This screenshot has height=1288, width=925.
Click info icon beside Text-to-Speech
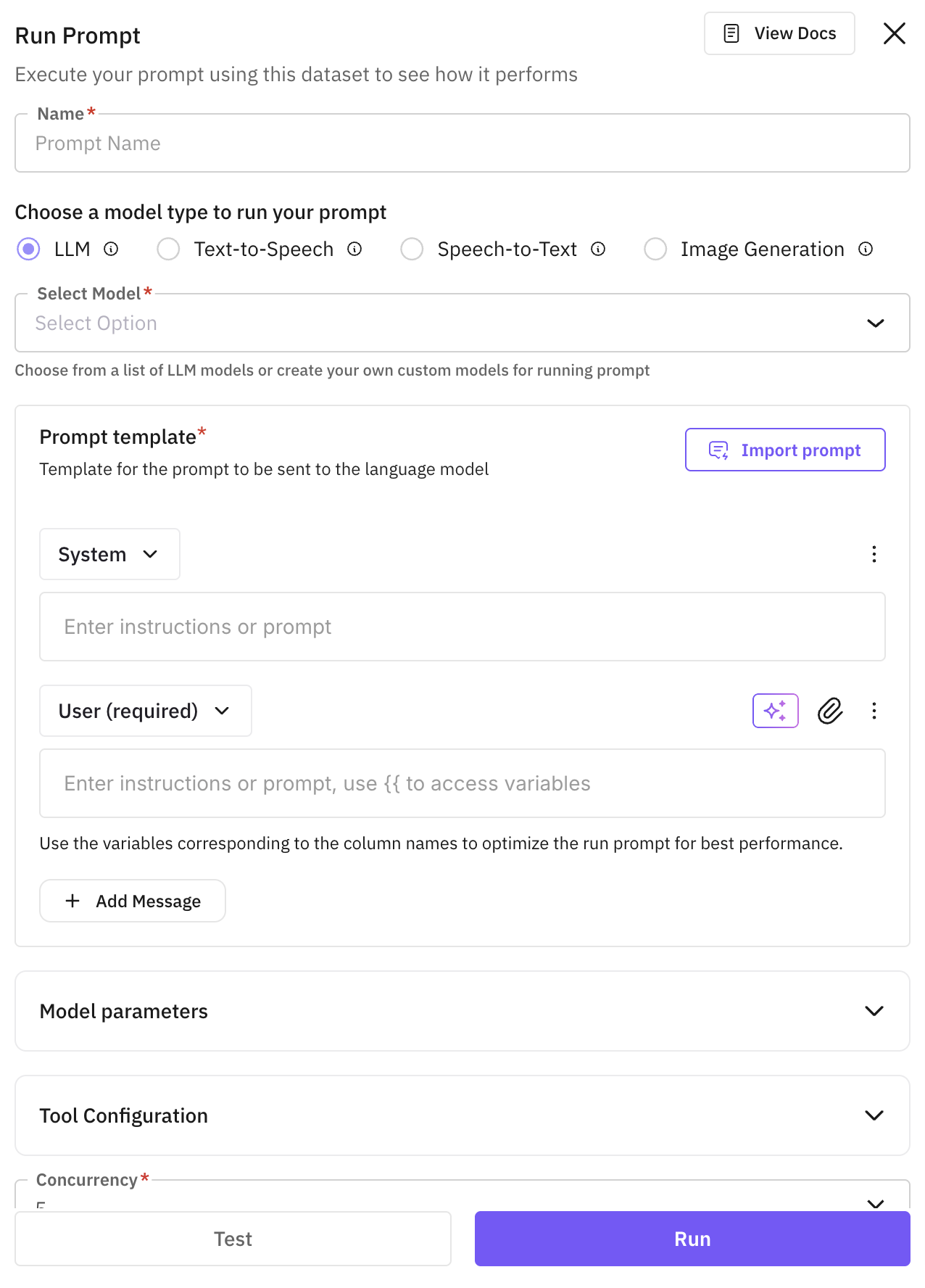pyautogui.click(x=354, y=249)
